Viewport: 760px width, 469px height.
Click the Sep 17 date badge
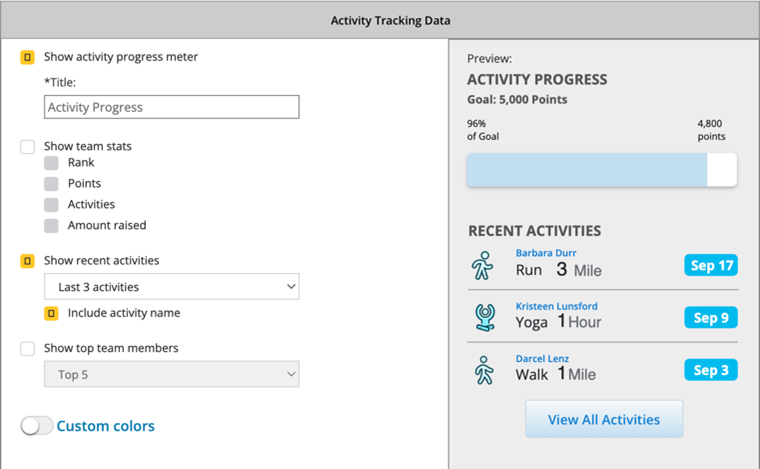pyautogui.click(x=711, y=266)
